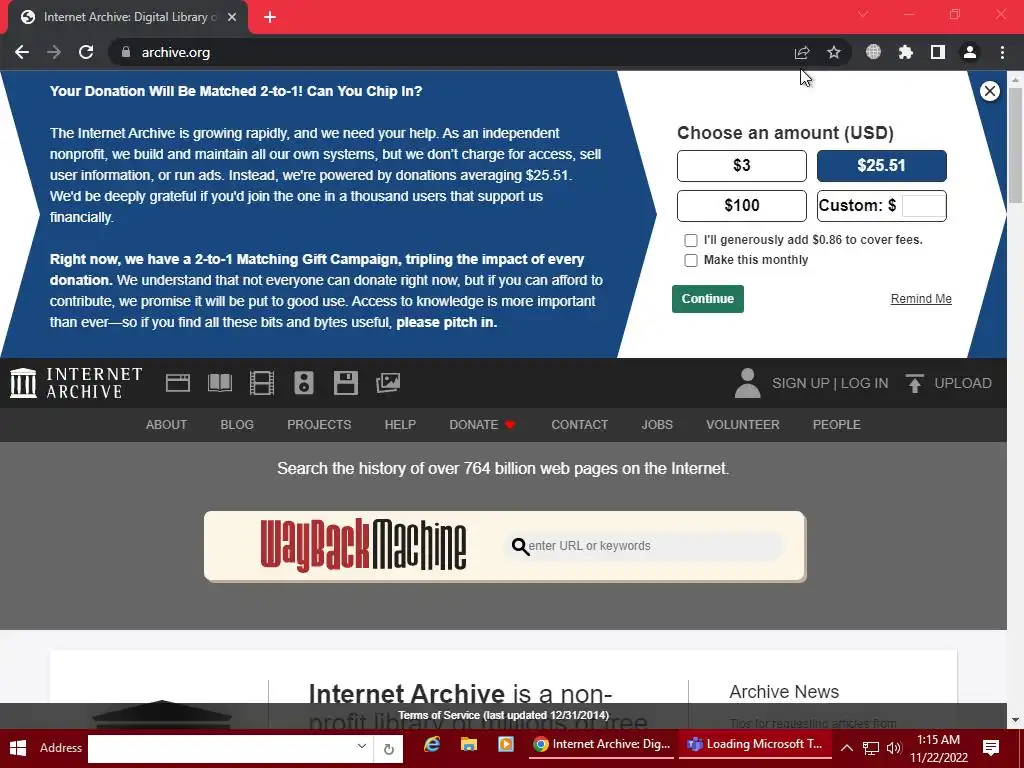This screenshot has width=1024, height=768.
Task: Click the Wayback Machine logo
Action: tap(363, 546)
